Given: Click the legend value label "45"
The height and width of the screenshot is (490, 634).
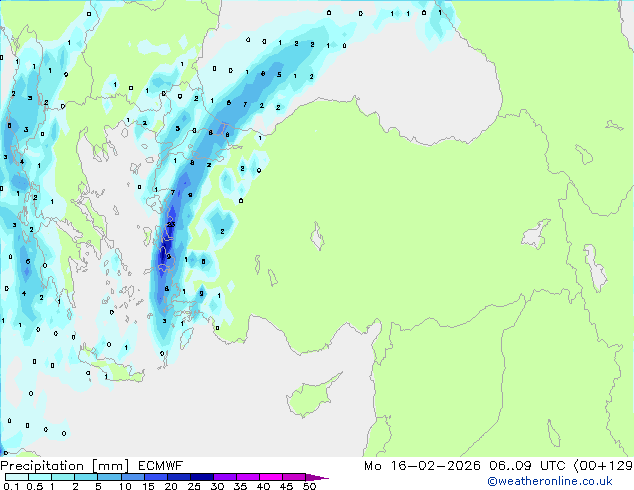Looking at the screenshot, I should pyautogui.click(x=286, y=486).
